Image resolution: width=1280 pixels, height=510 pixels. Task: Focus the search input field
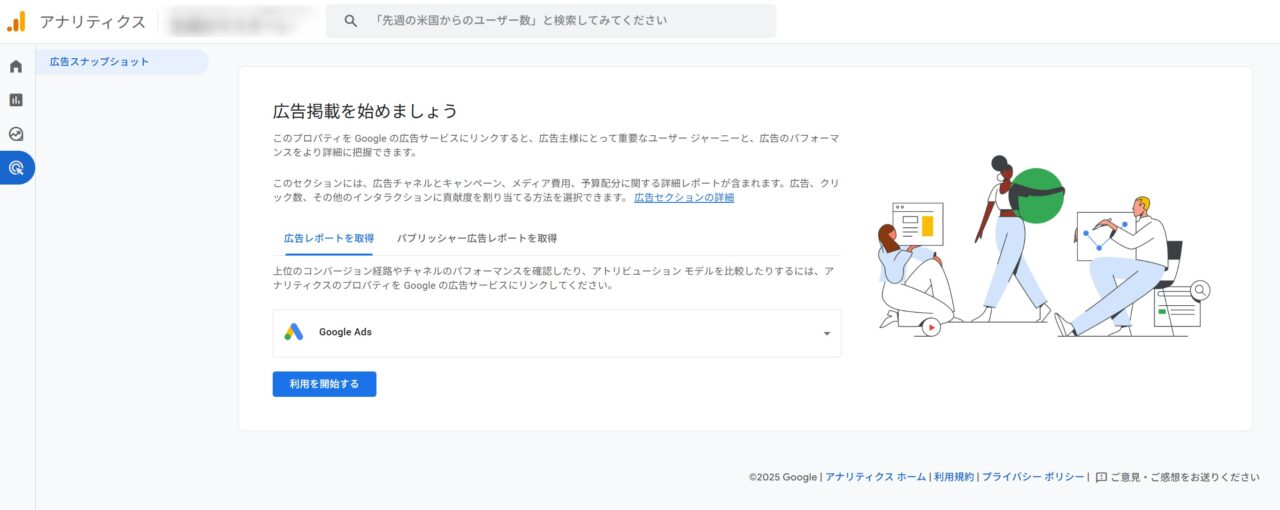pos(551,20)
